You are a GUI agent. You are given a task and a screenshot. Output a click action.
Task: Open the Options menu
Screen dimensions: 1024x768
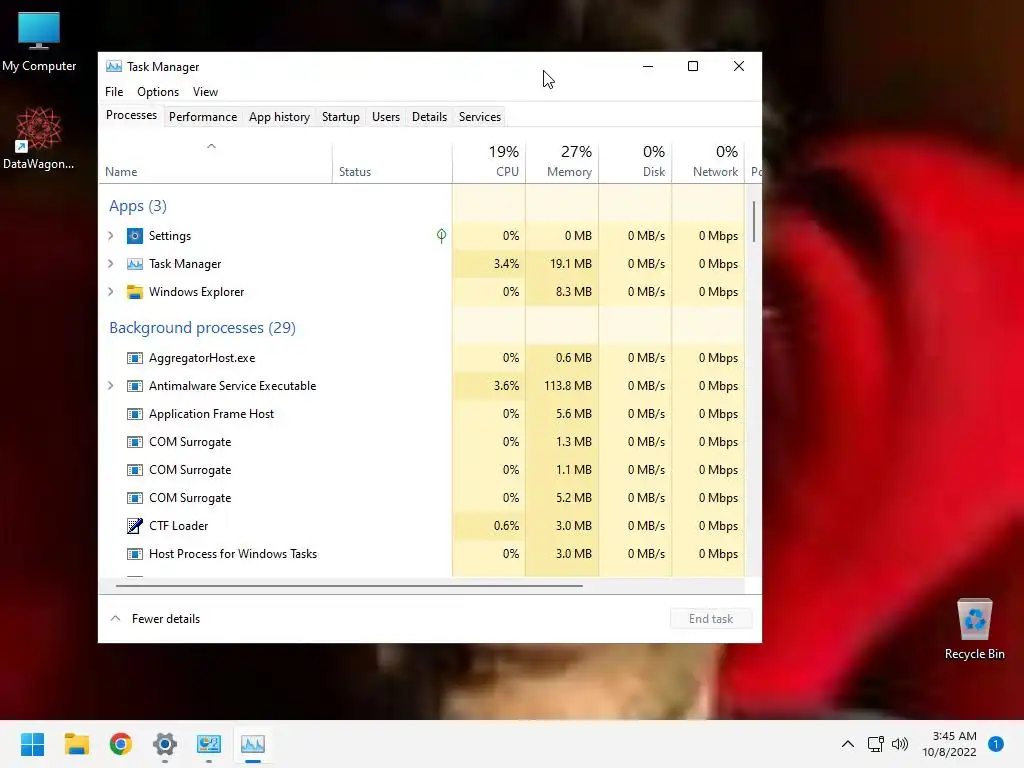point(158,92)
